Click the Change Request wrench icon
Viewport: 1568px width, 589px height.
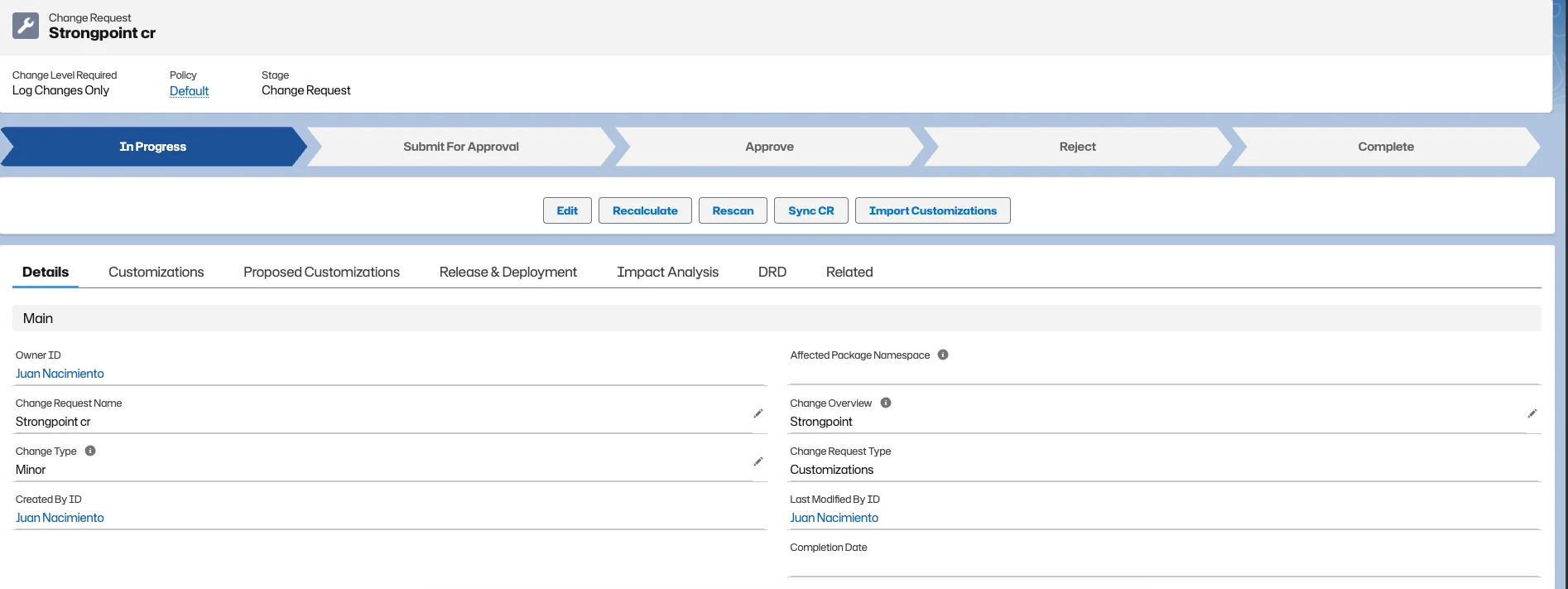coord(26,26)
